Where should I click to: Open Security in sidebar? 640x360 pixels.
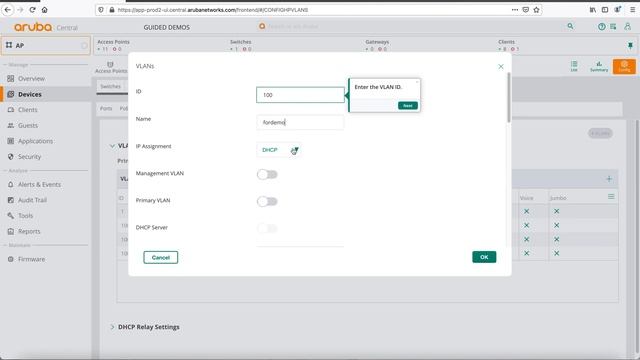point(29,157)
